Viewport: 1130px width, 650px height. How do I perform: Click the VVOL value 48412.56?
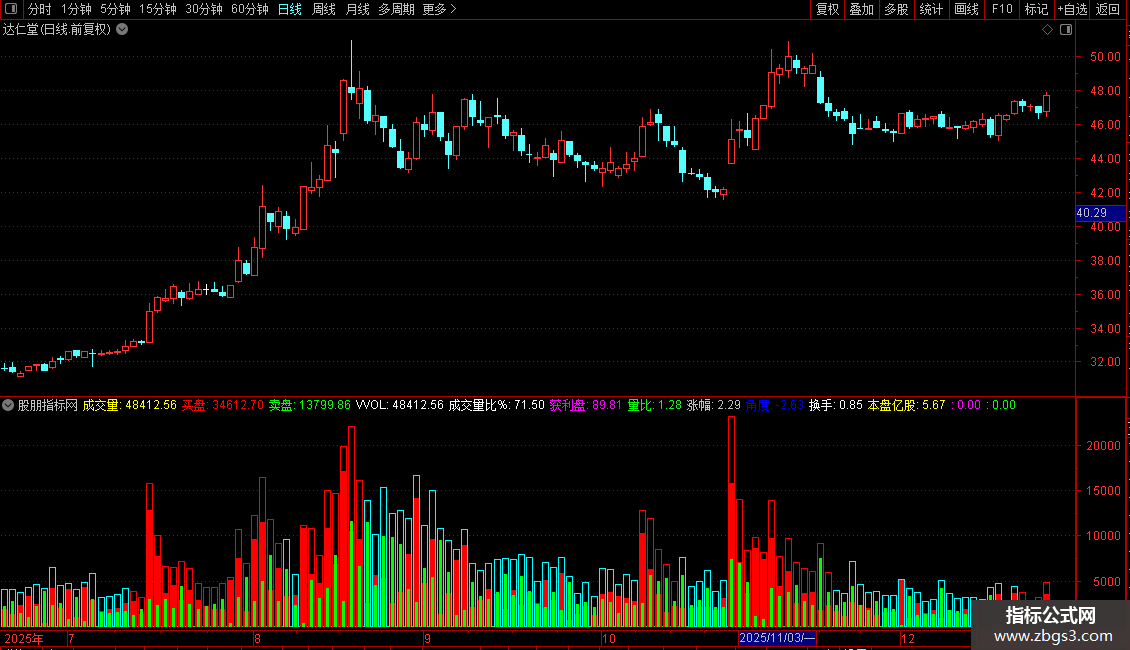pyautogui.click(x=418, y=405)
